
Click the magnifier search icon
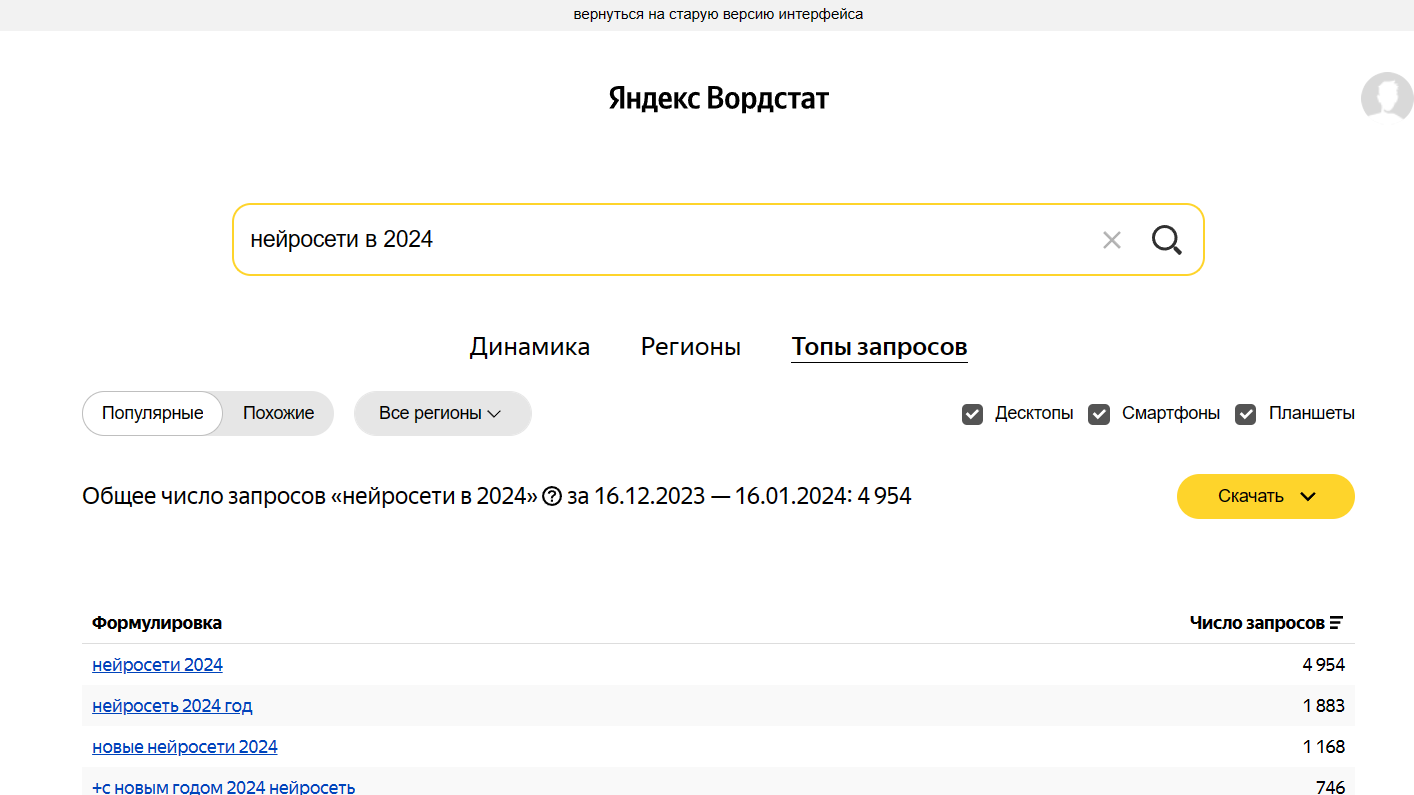[1166, 240]
